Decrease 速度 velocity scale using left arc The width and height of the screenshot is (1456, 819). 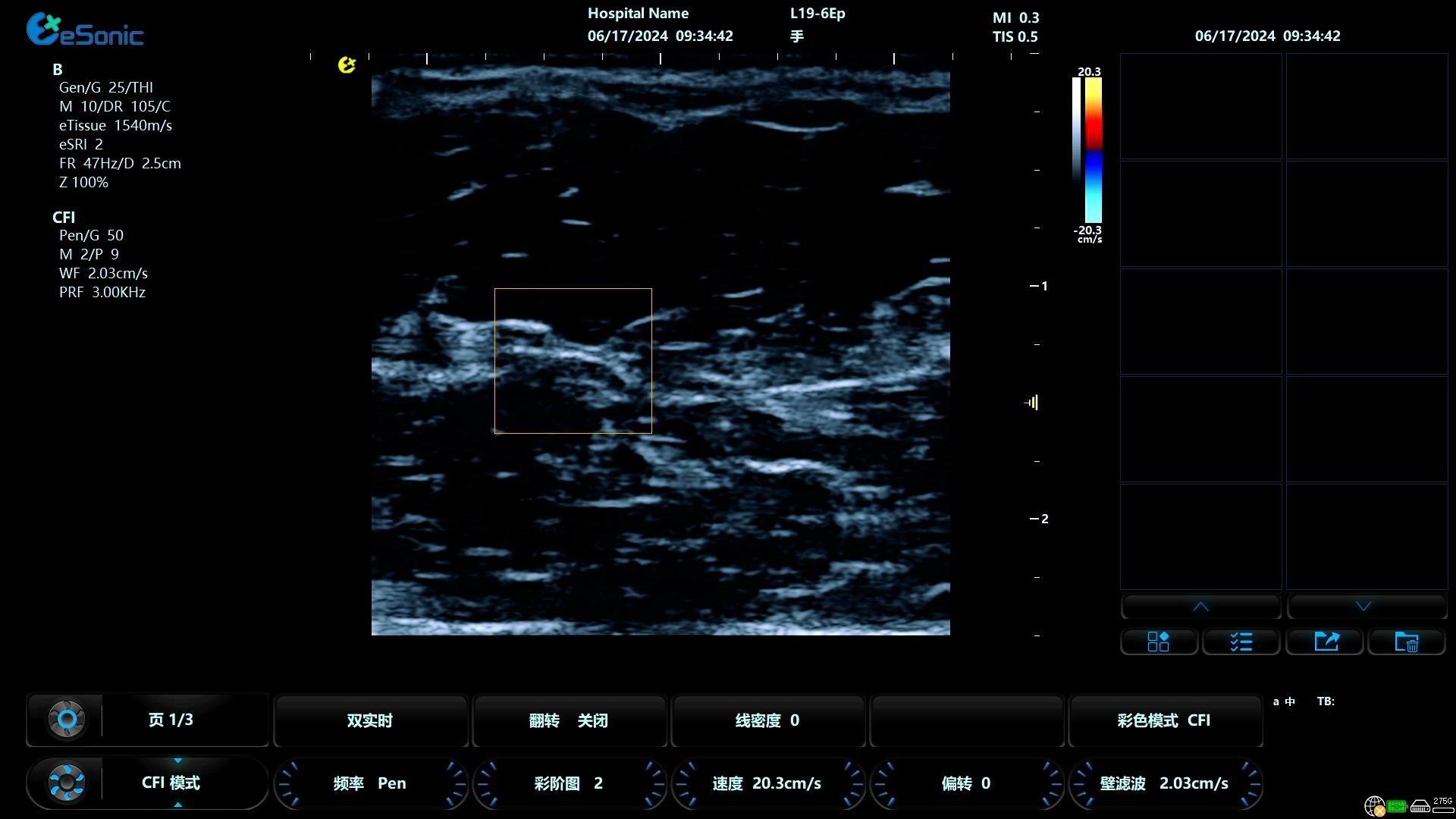(686, 783)
